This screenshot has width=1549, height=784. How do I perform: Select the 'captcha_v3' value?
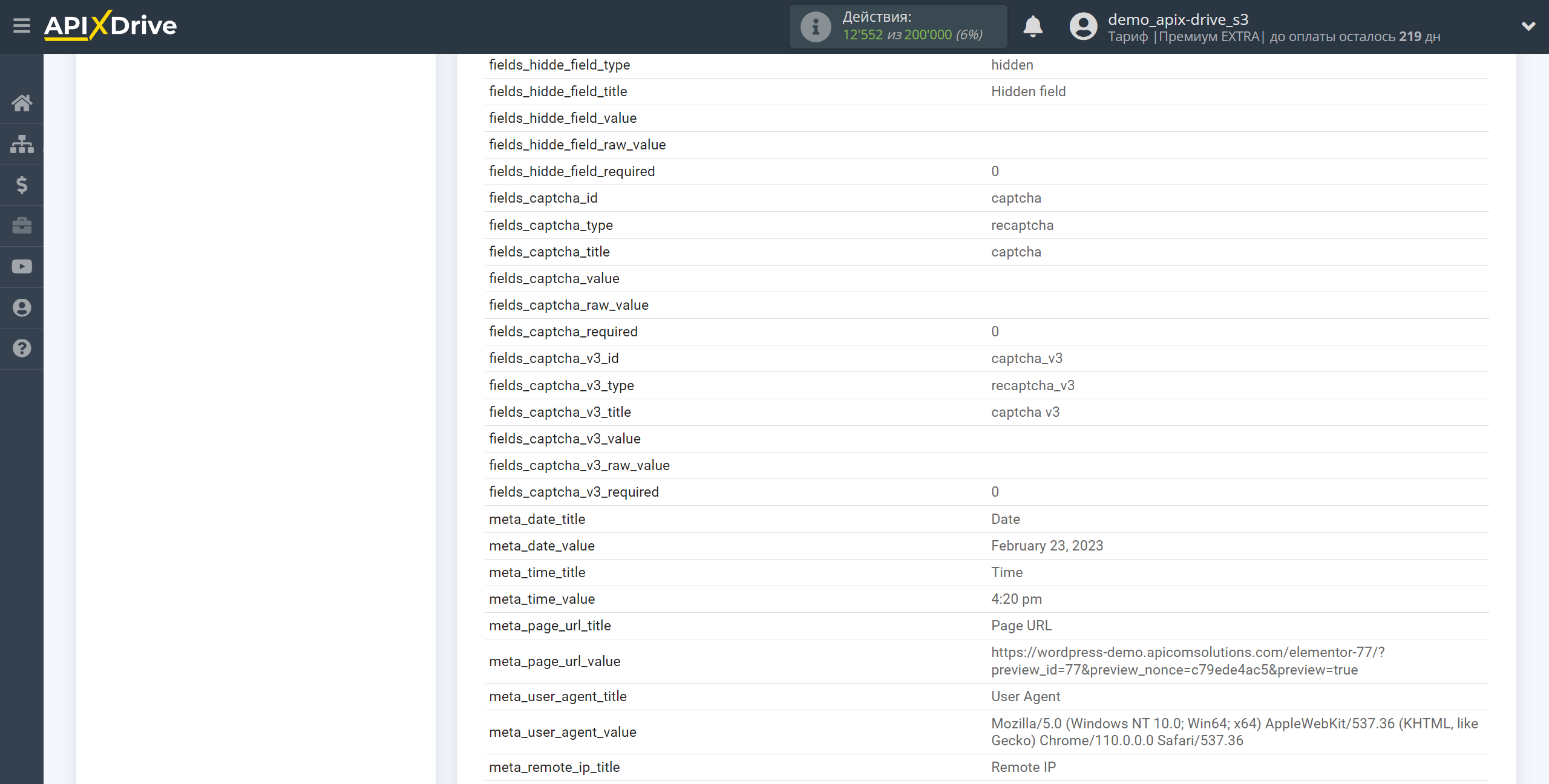point(1027,358)
